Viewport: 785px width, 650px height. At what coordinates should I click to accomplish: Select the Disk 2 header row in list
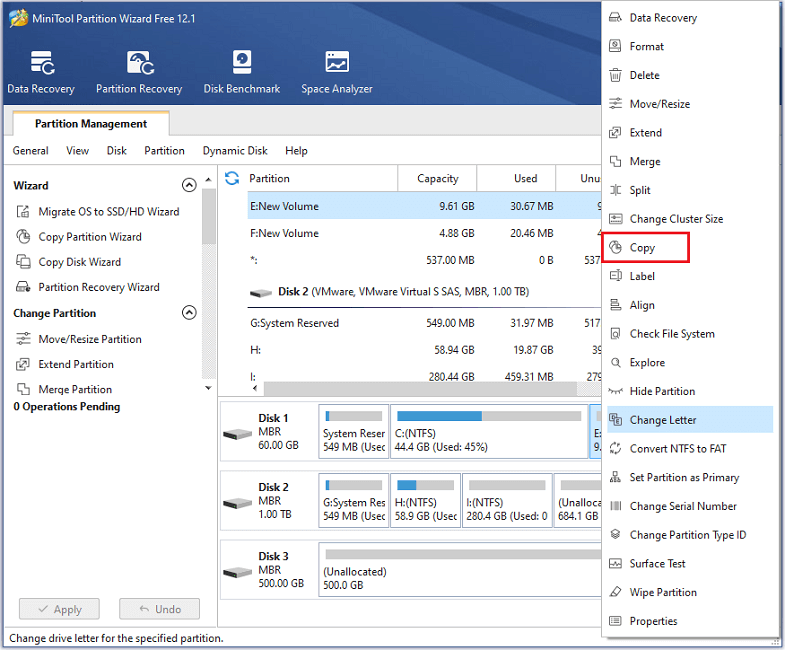tap(425, 292)
